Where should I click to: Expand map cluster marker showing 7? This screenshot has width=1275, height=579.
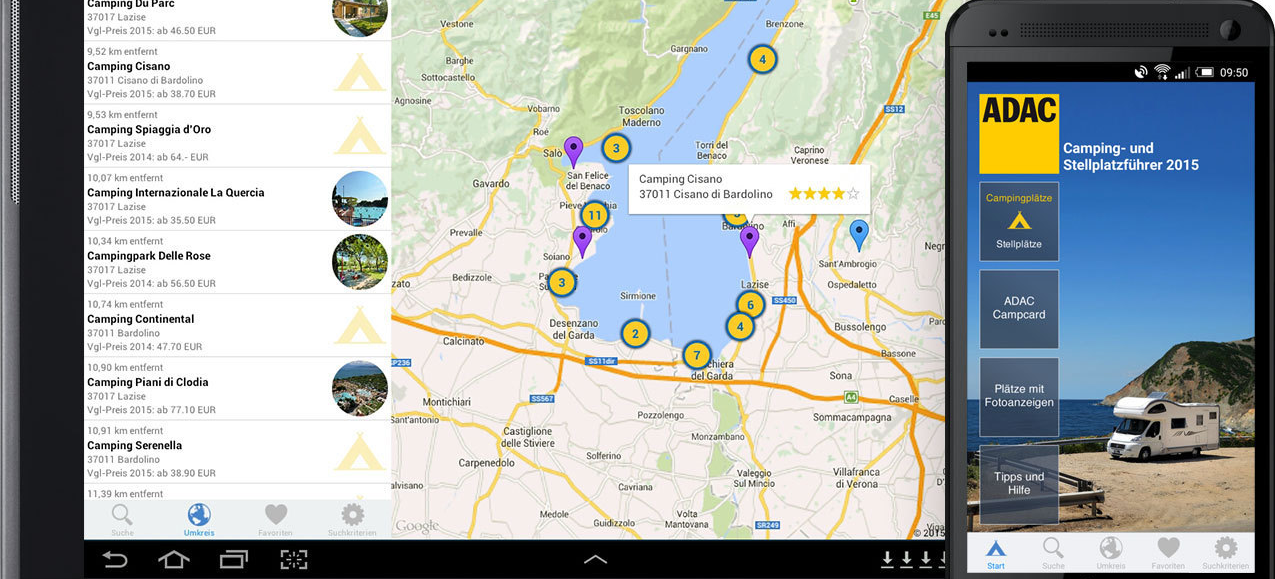click(697, 355)
